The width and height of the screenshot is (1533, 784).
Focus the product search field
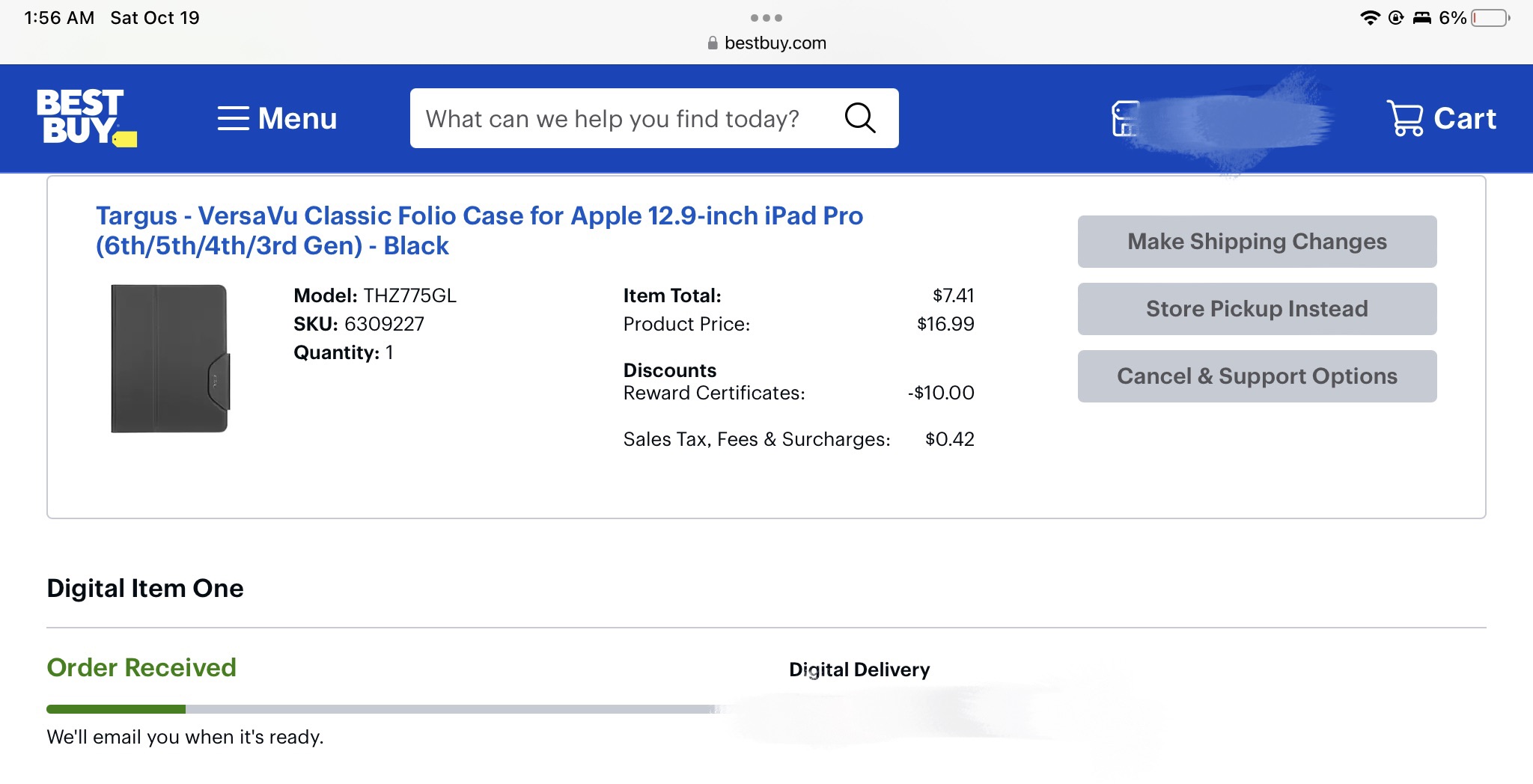click(x=614, y=118)
